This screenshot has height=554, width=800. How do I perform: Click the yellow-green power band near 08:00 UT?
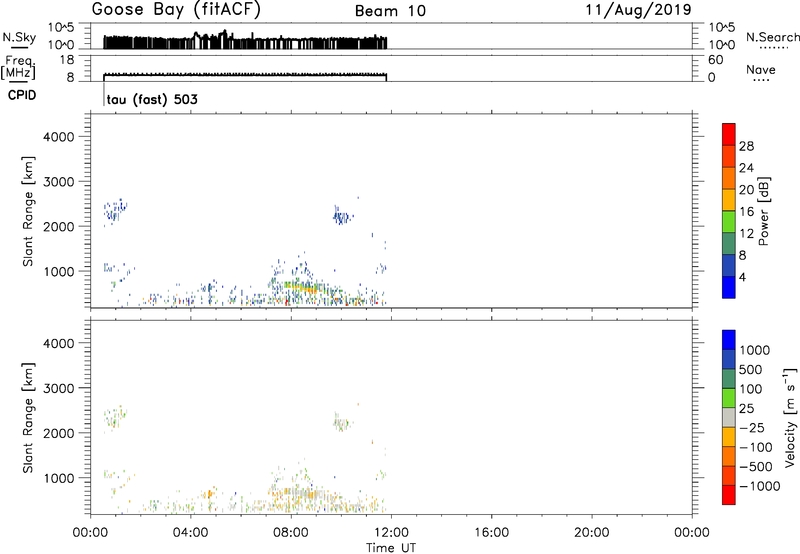pos(301,287)
